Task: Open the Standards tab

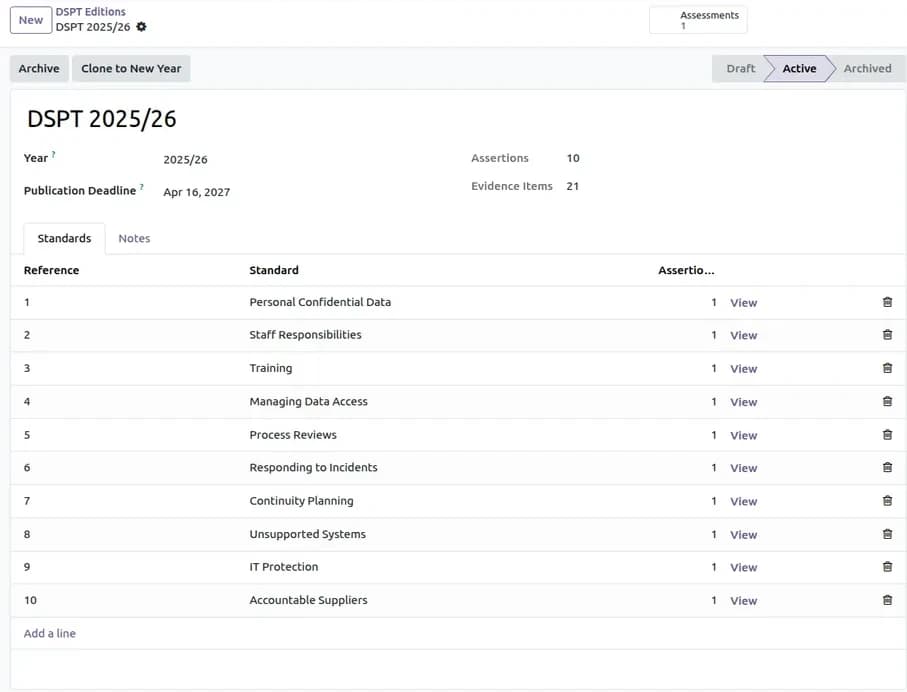Action: click(x=64, y=238)
